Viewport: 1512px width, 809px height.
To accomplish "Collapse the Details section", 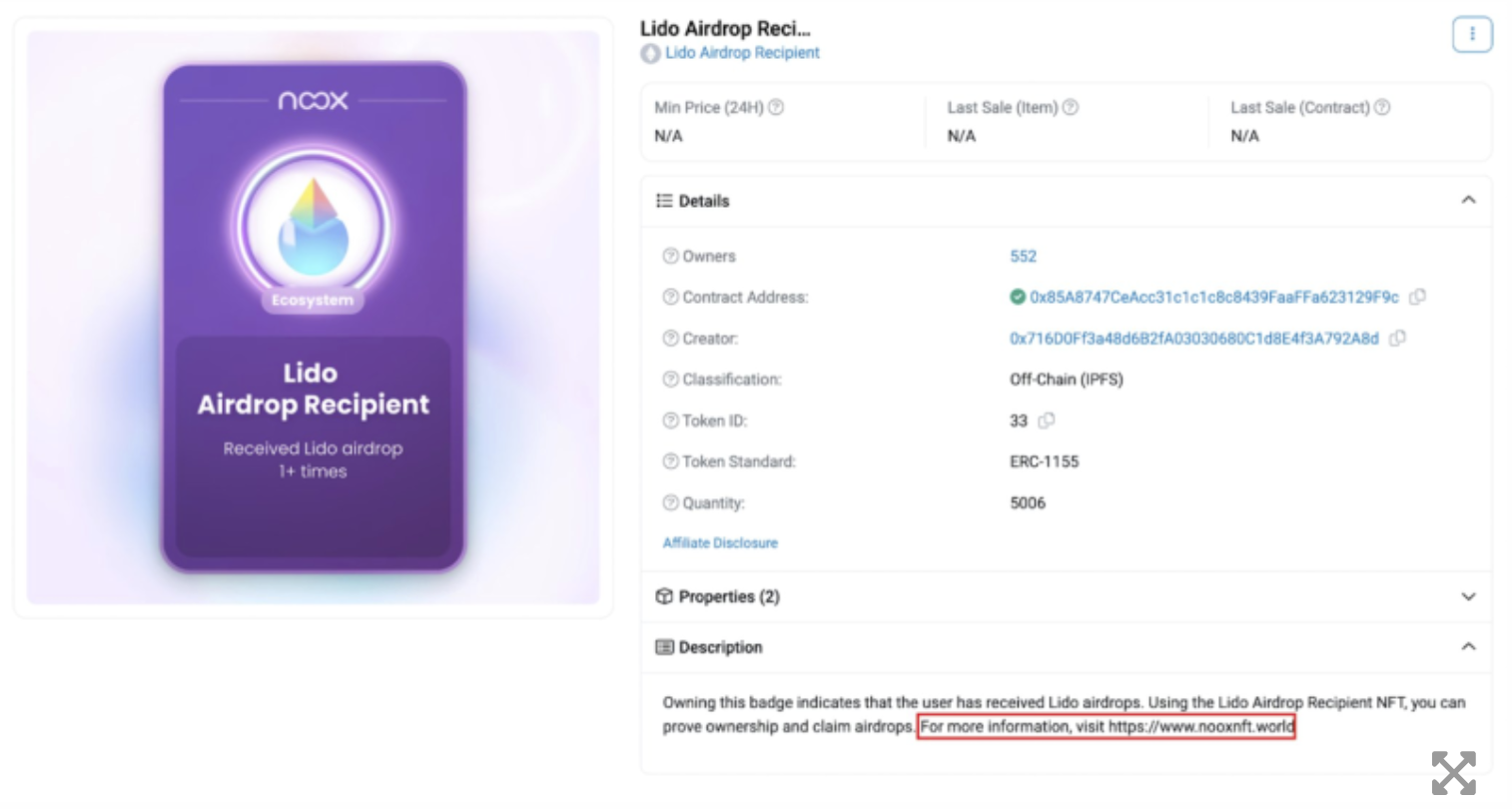I will (x=1468, y=201).
